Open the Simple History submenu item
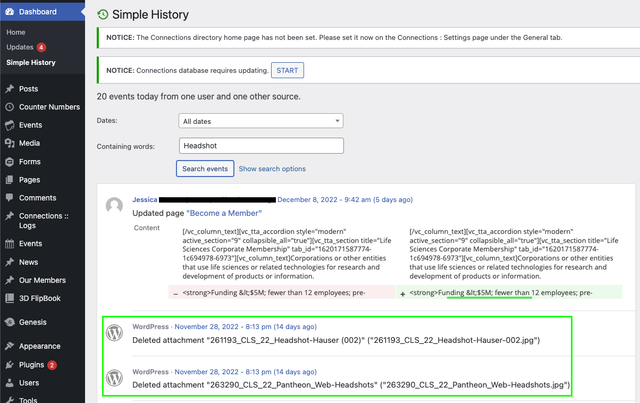This screenshot has height=403, width=640. click(x=31, y=62)
